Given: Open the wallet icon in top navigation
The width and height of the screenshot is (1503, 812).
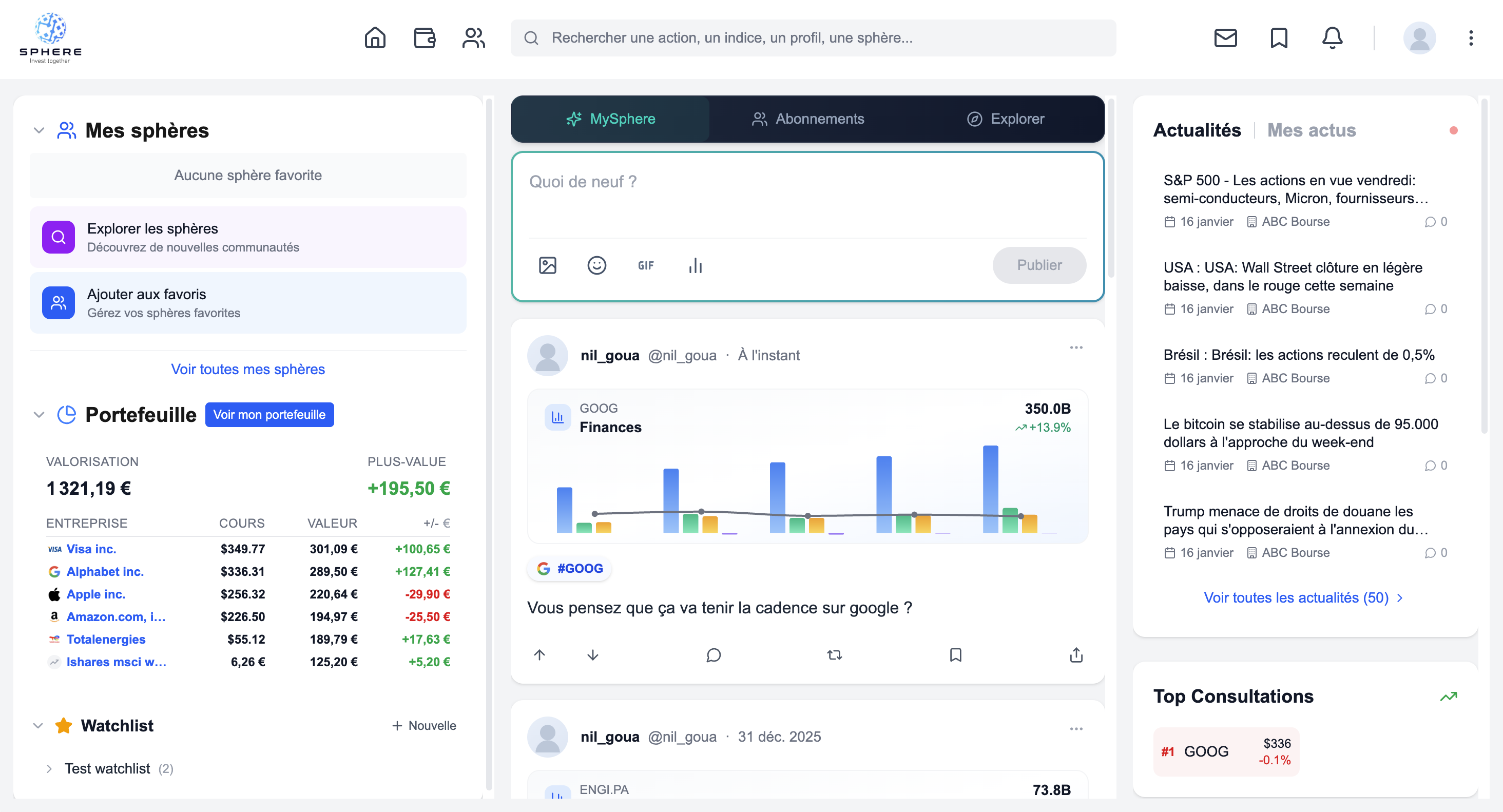Looking at the screenshot, I should tap(424, 38).
